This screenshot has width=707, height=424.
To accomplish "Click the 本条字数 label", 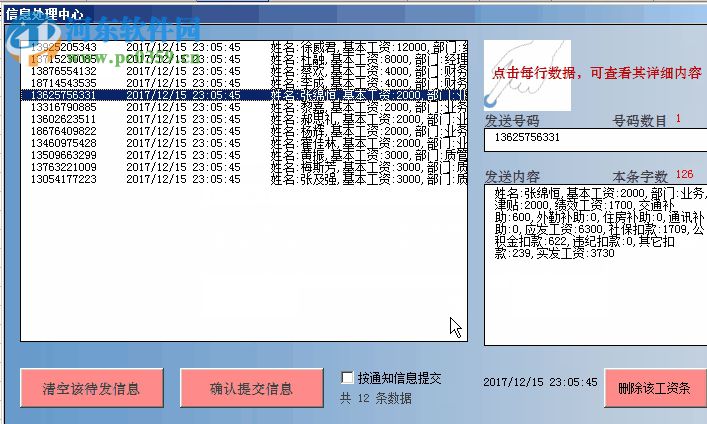I will tap(640, 176).
